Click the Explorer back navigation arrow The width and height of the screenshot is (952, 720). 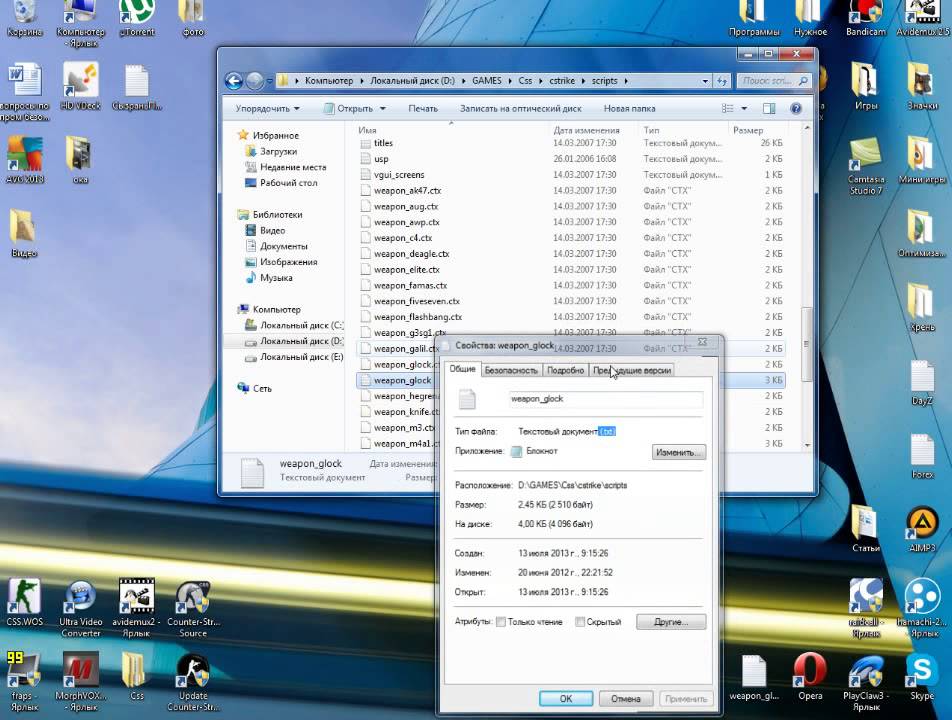pos(234,81)
